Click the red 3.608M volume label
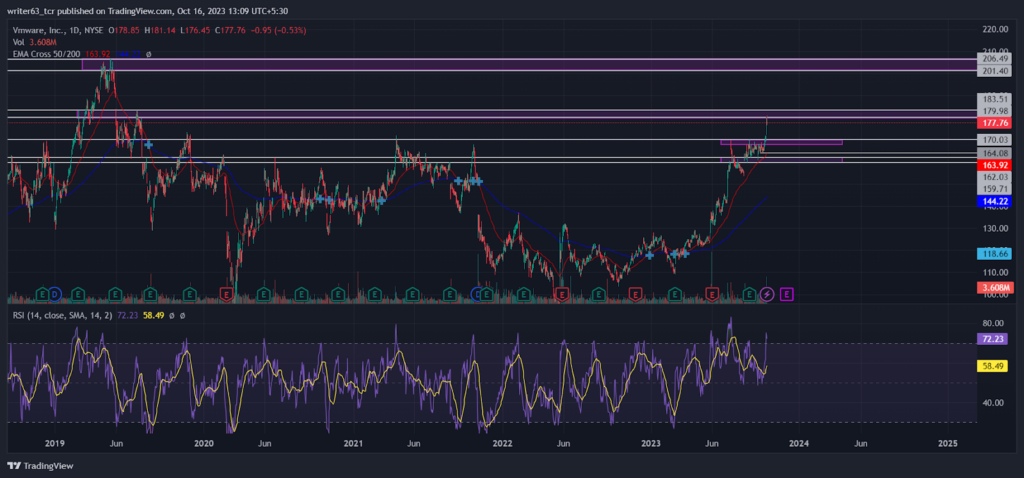This screenshot has height=478, width=1024. tap(994, 288)
